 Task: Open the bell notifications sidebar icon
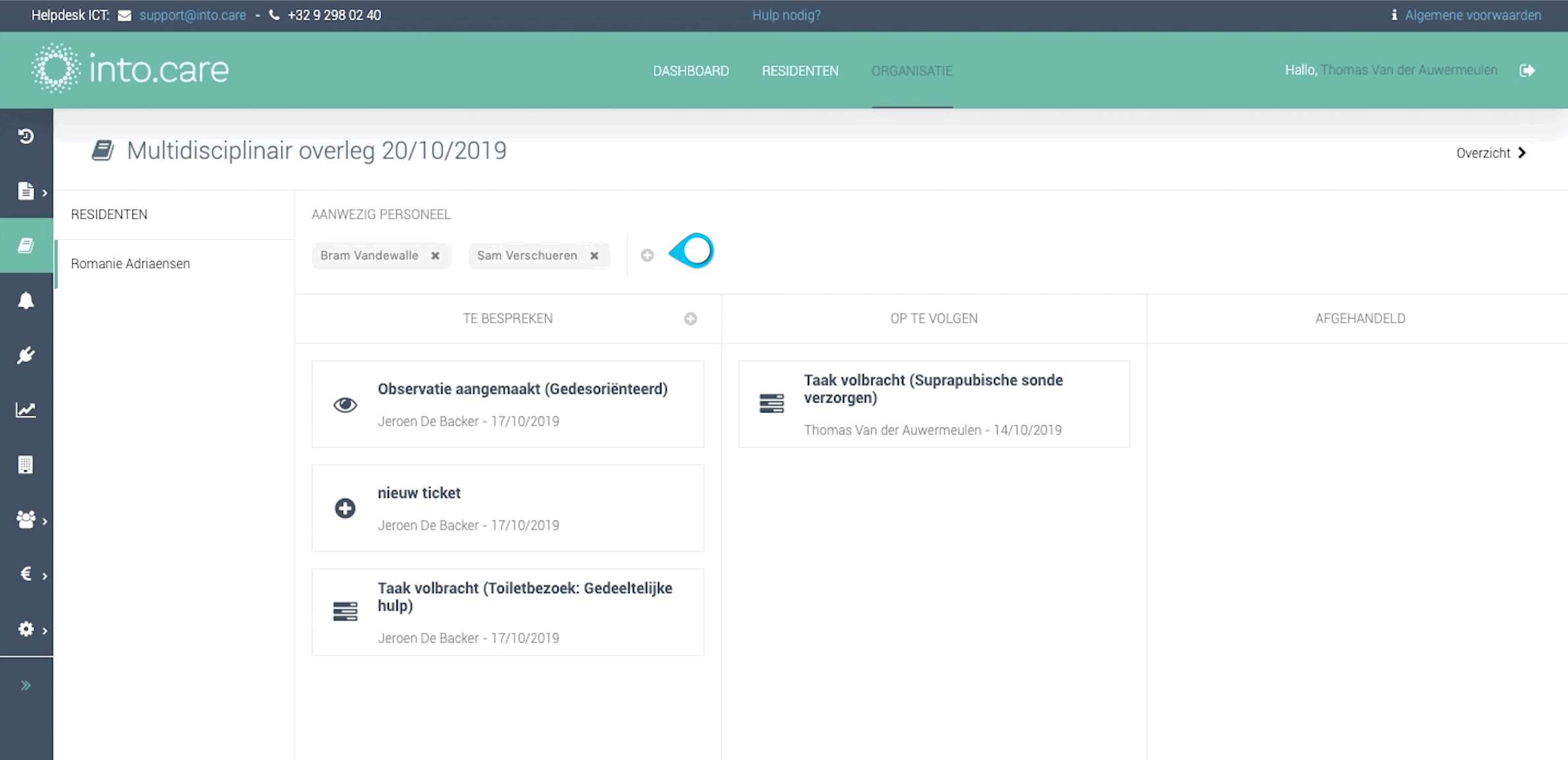click(26, 301)
